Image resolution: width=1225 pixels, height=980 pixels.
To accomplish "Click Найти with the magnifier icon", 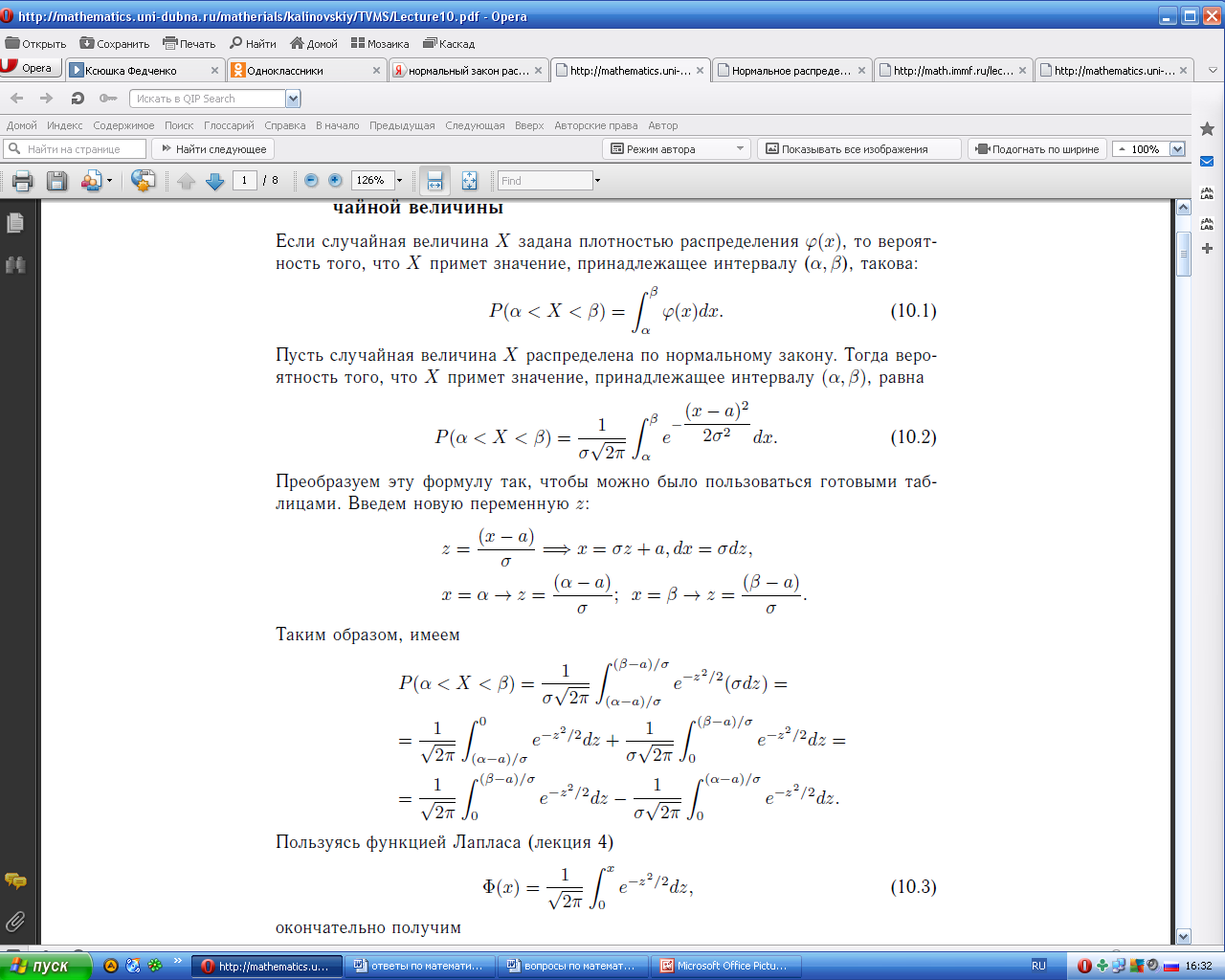I will point(253,43).
